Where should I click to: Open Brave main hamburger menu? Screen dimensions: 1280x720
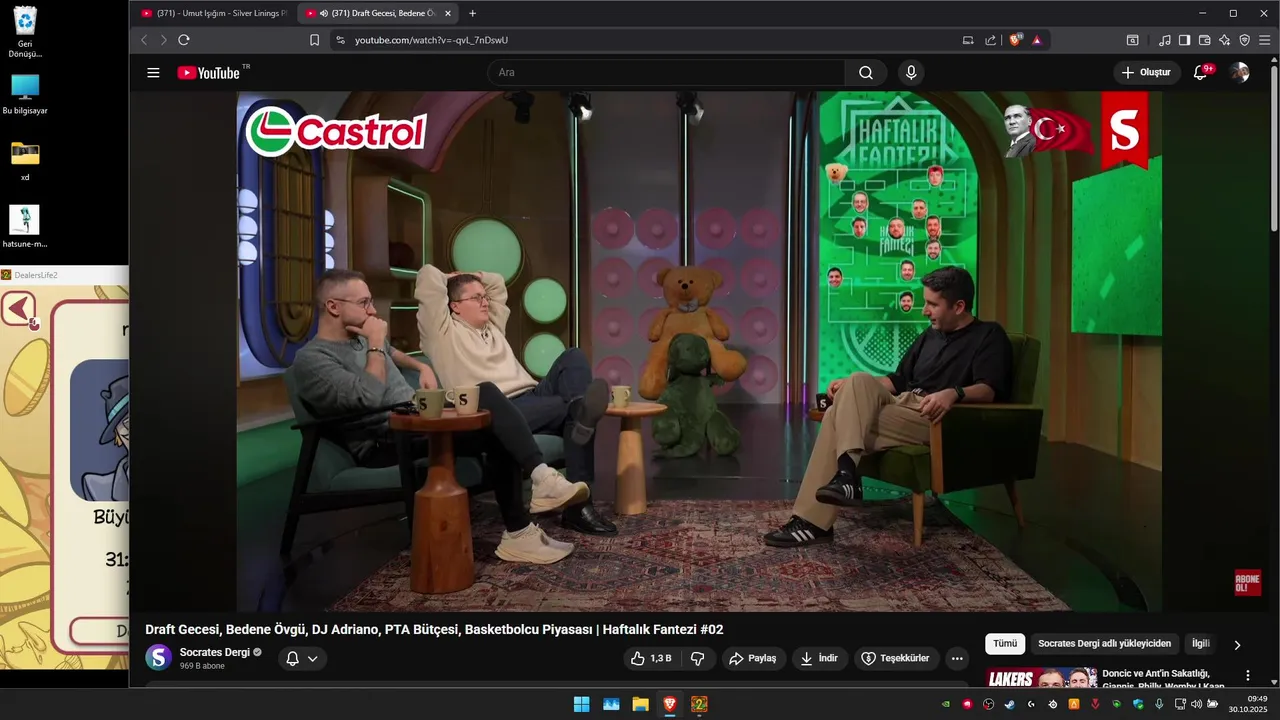pos(1264,40)
